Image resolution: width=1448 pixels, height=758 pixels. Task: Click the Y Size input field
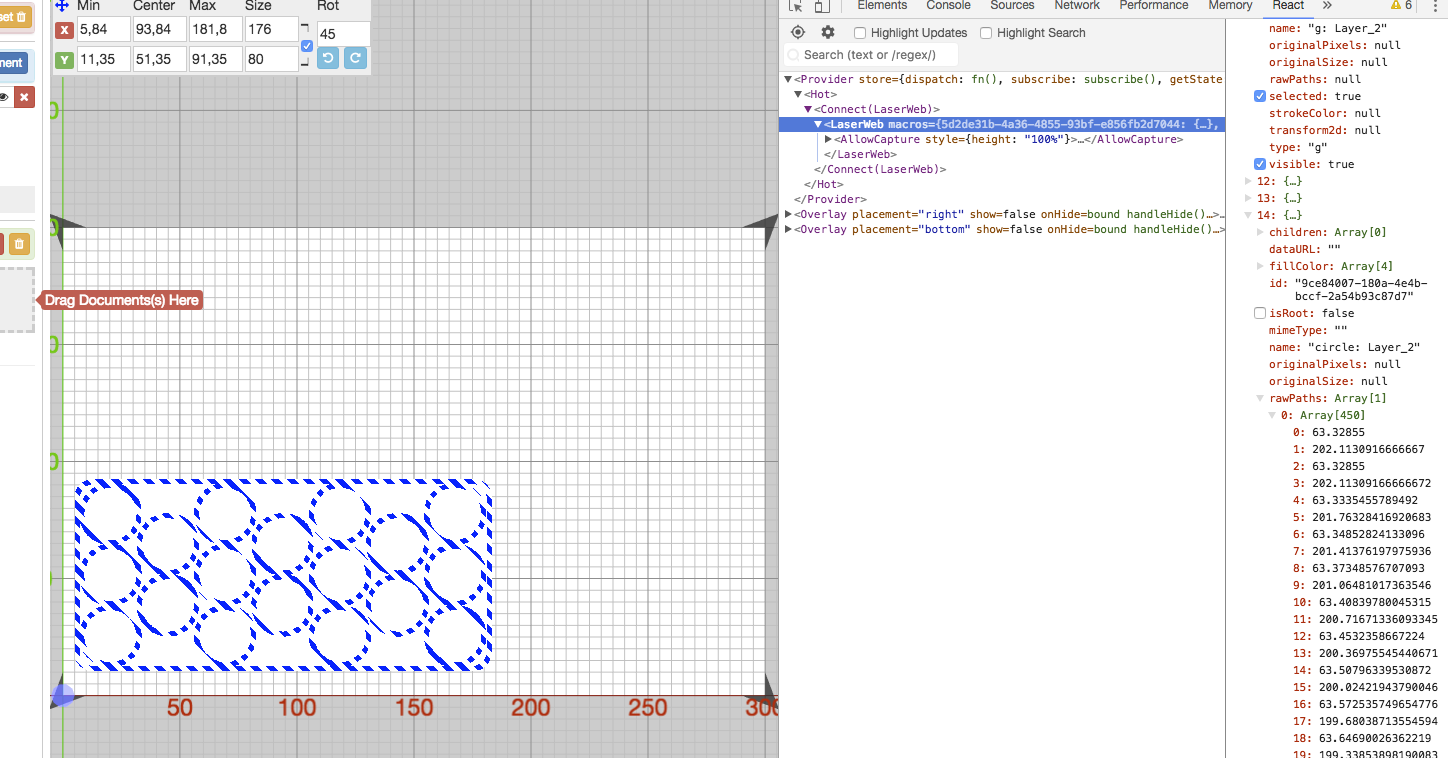[x=271, y=59]
